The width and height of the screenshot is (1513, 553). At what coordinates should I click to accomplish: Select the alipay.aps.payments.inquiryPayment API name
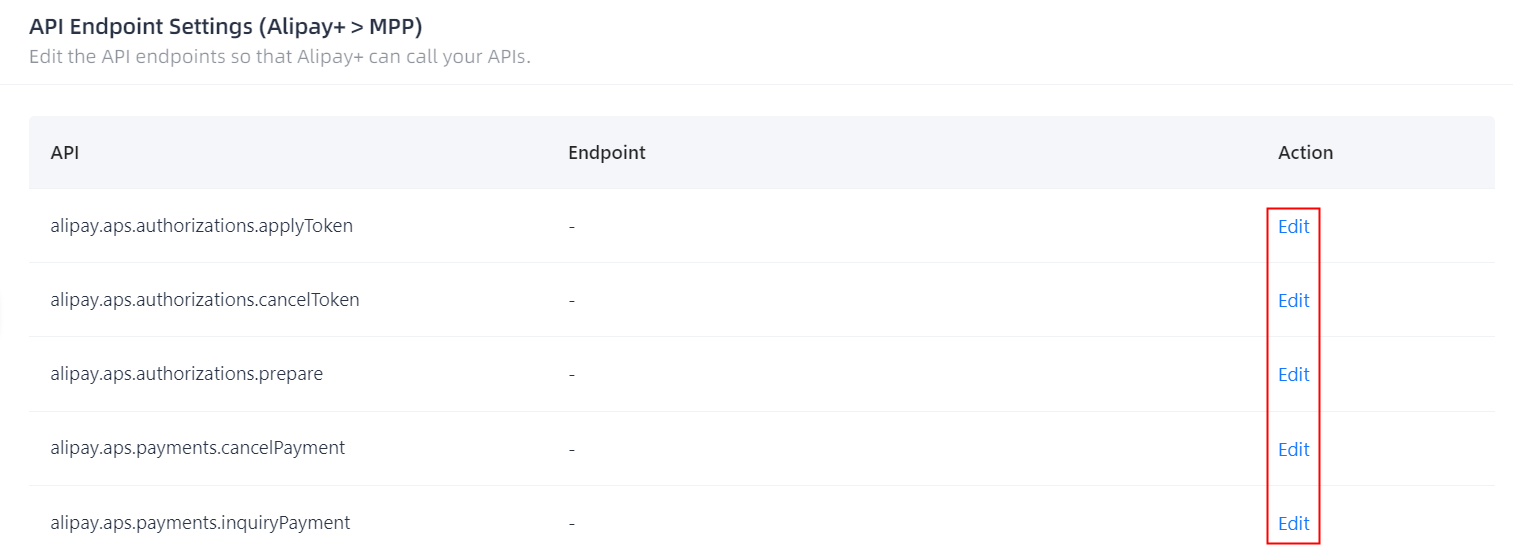click(200, 522)
